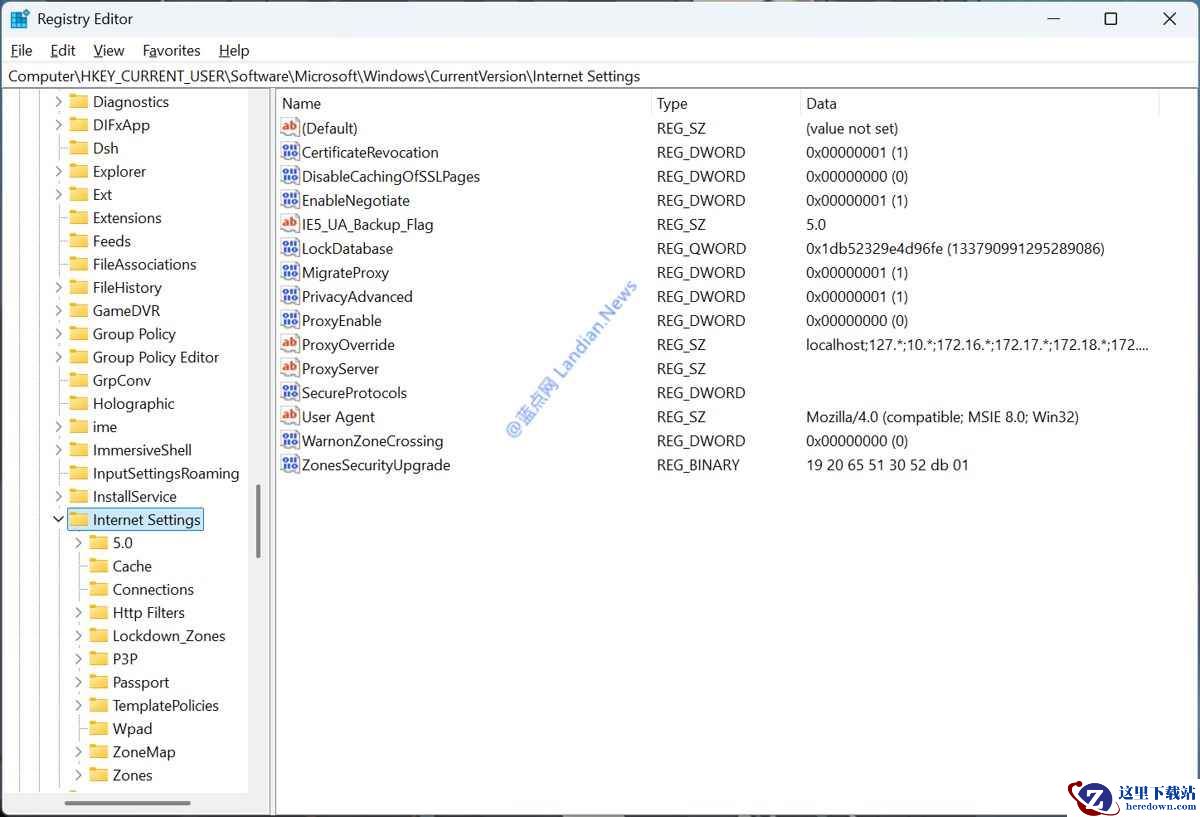
Task: Click the Connections folder icon
Action: click(x=98, y=590)
